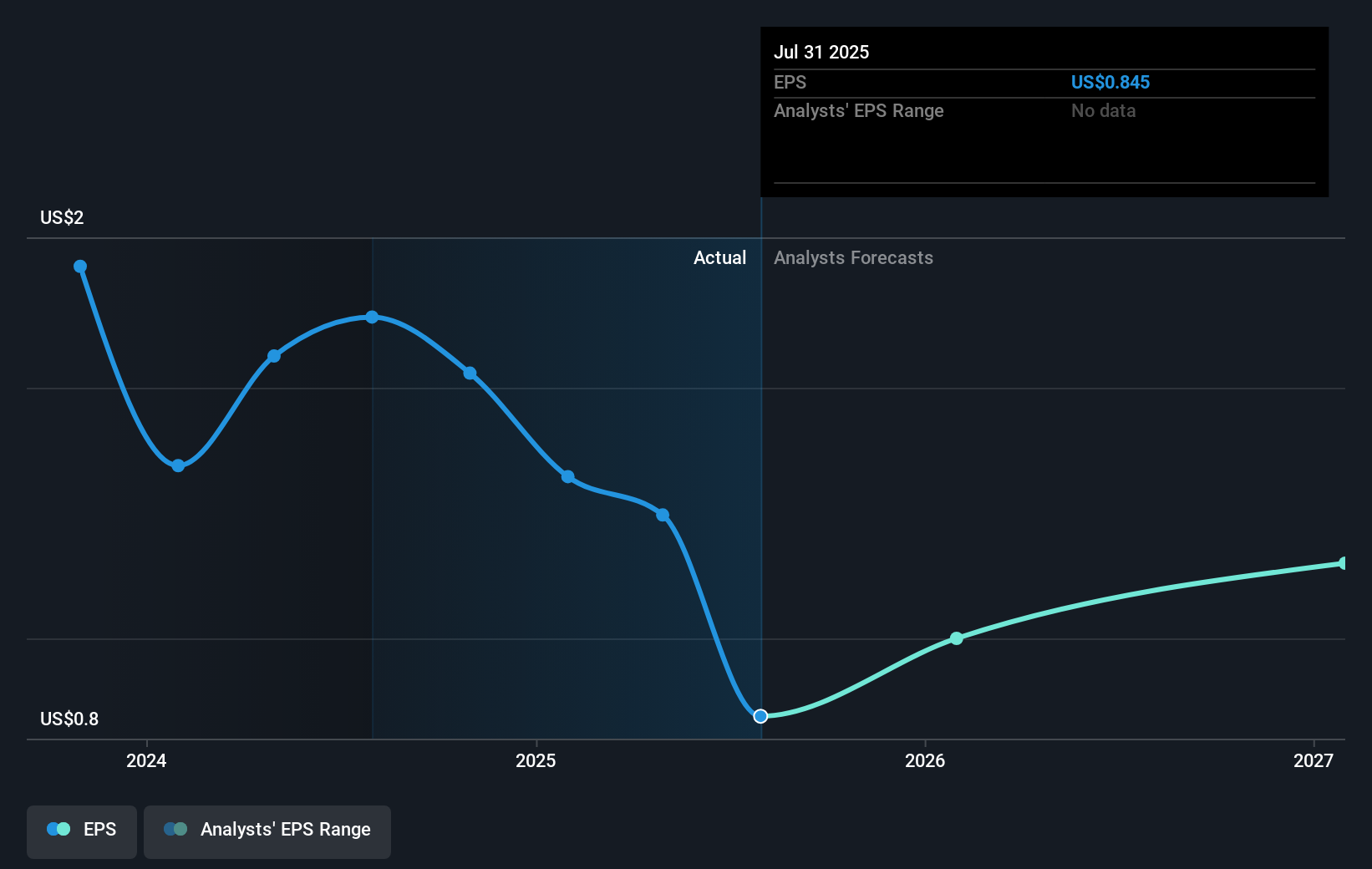
Task: Expand the Analysts Forecasts section
Action: click(x=853, y=257)
